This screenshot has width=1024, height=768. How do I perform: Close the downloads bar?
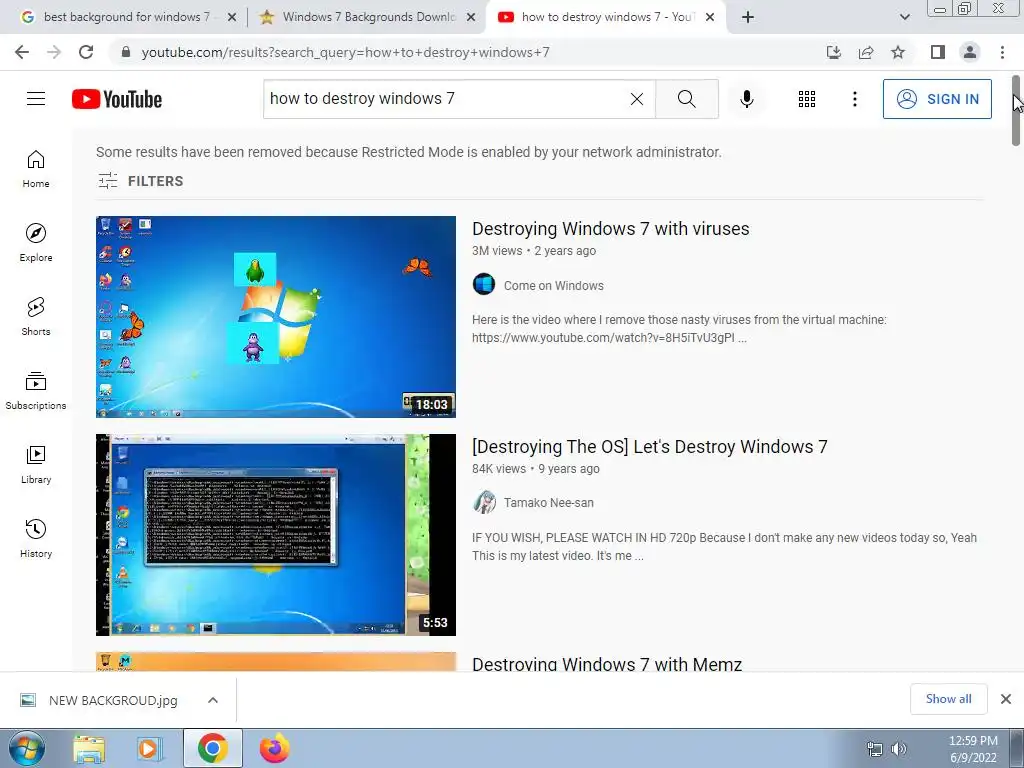[x=1006, y=699]
